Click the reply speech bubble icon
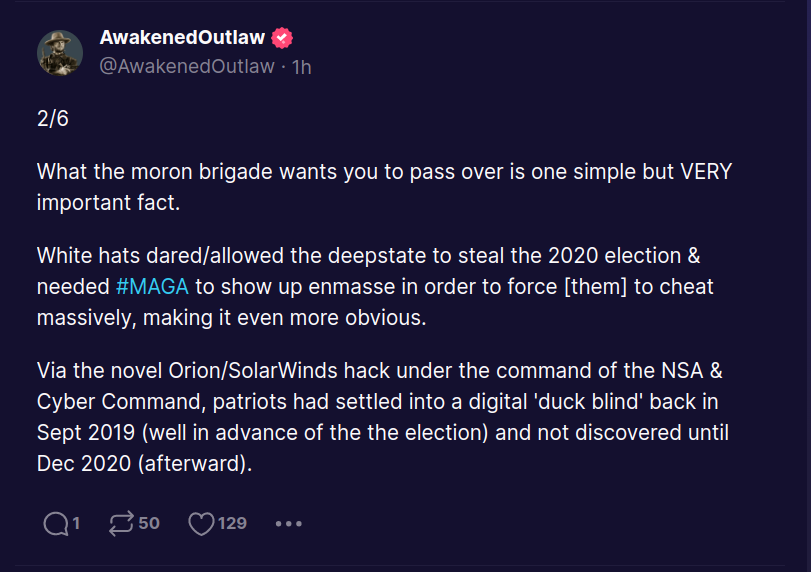Image resolution: width=811 pixels, height=572 pixels. click(x=55, y=523)
